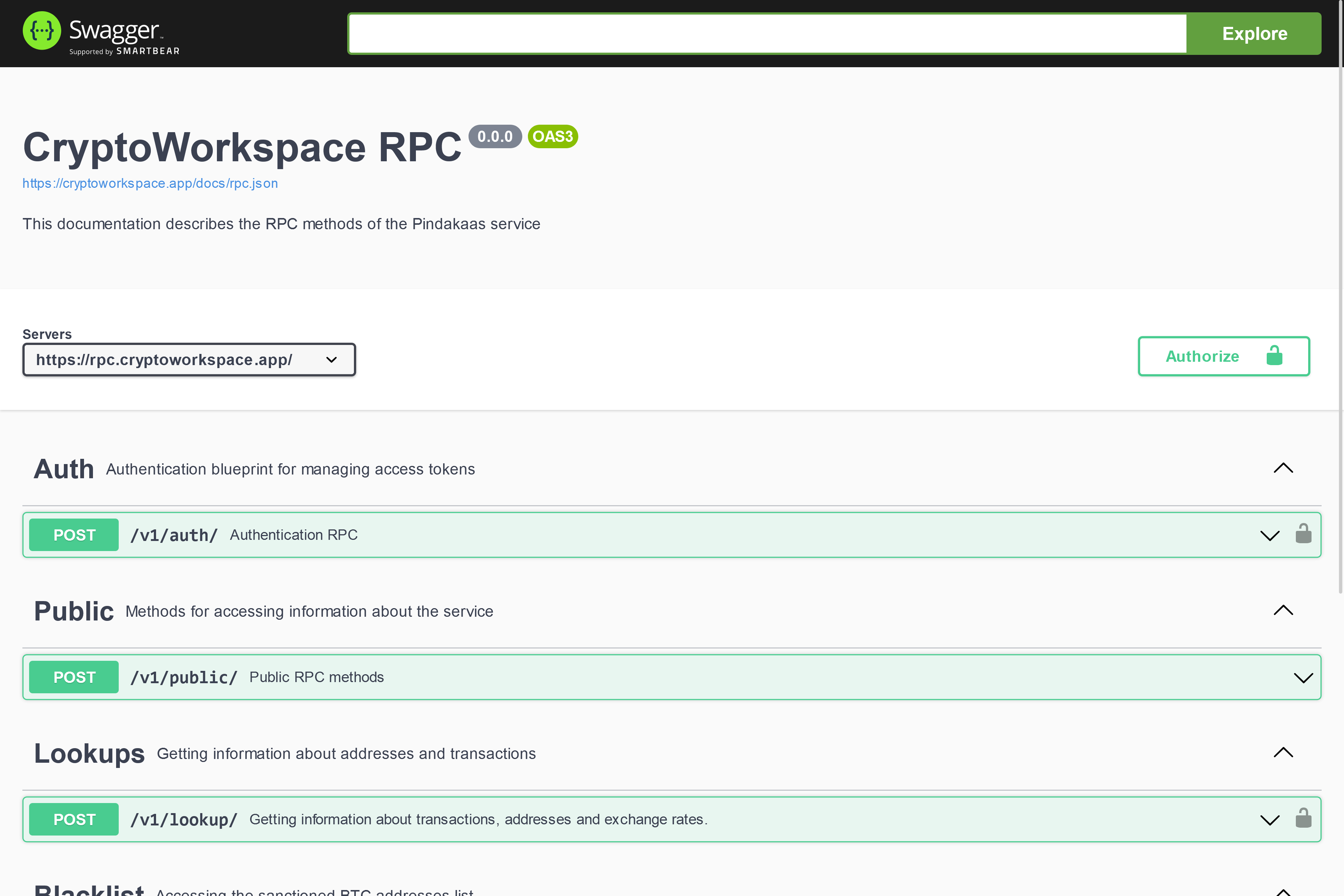Click the padlock beside /v1/lookup/ endpoint
1344x896 pixels.
(1303, 818)
